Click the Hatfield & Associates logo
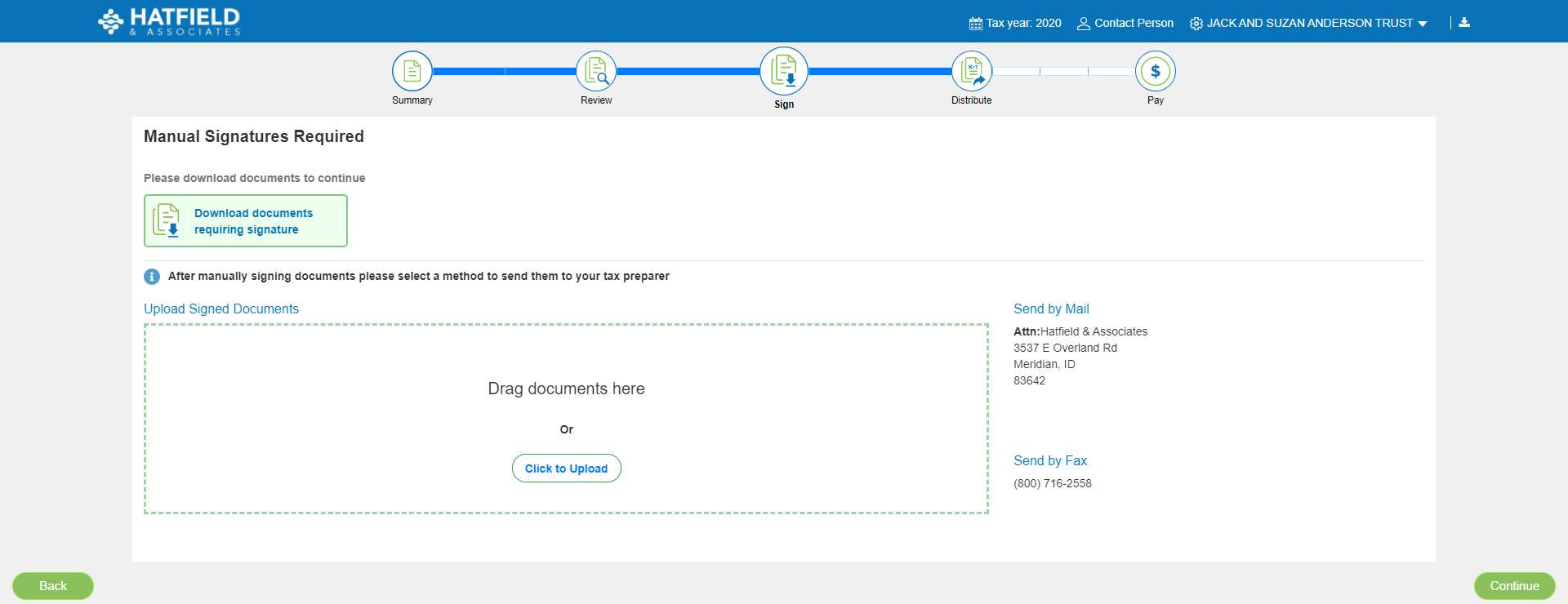The width and height of the screenshot is (1568, 604). click(169, 22)
